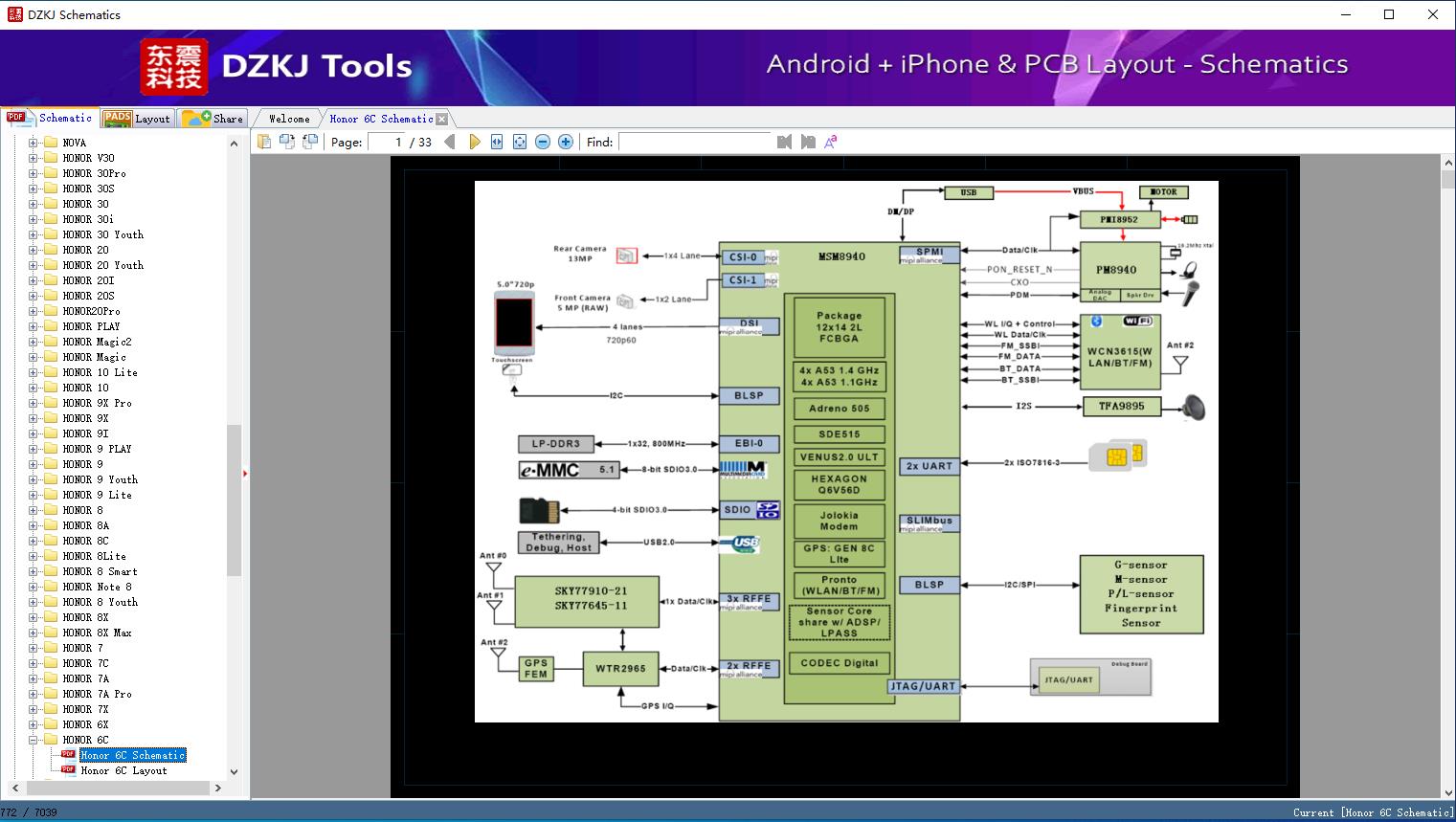Toggle the match case 'Aa' search icon
Image resolution: width=1456 pixels, height=822 pixels.
pos(831,142)
